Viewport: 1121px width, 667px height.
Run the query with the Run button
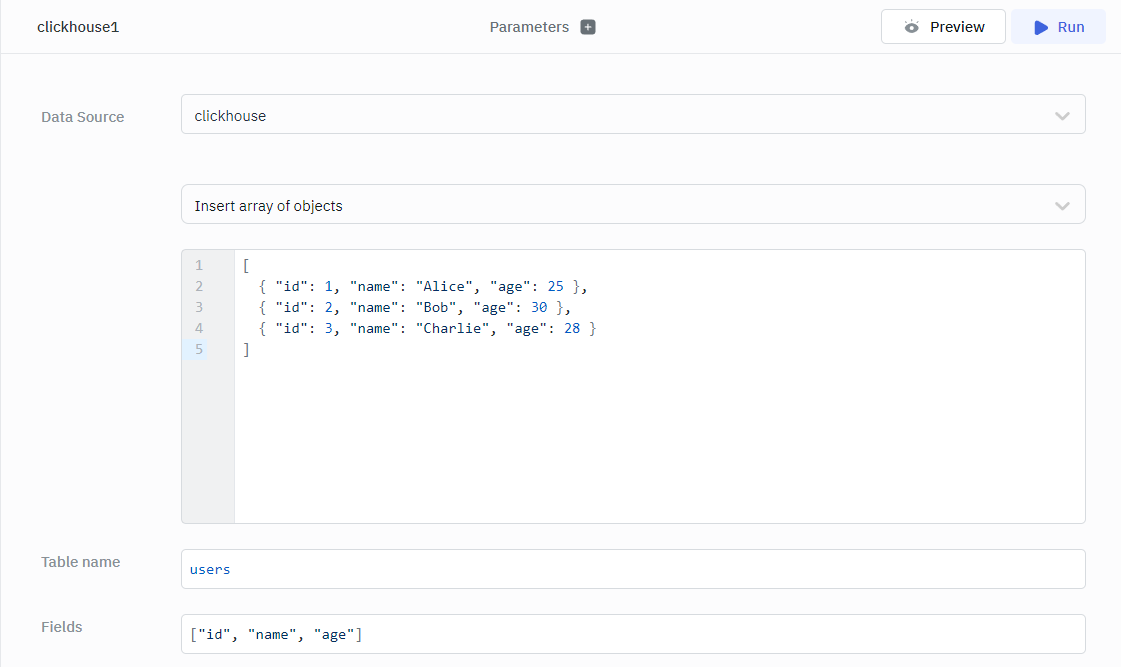click(1058, 27)
